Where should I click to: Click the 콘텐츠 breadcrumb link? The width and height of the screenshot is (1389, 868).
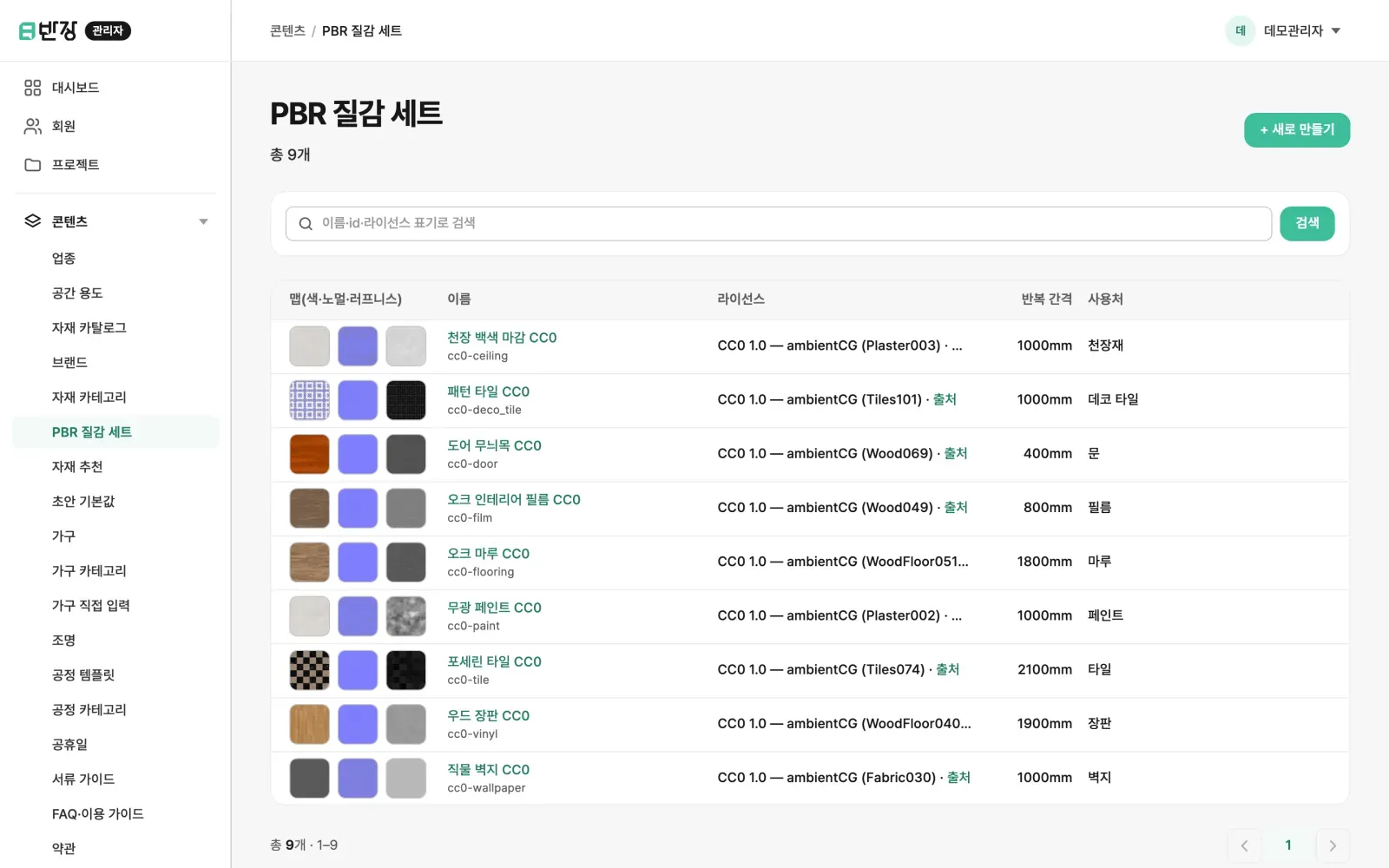click(x=287, y=31)
